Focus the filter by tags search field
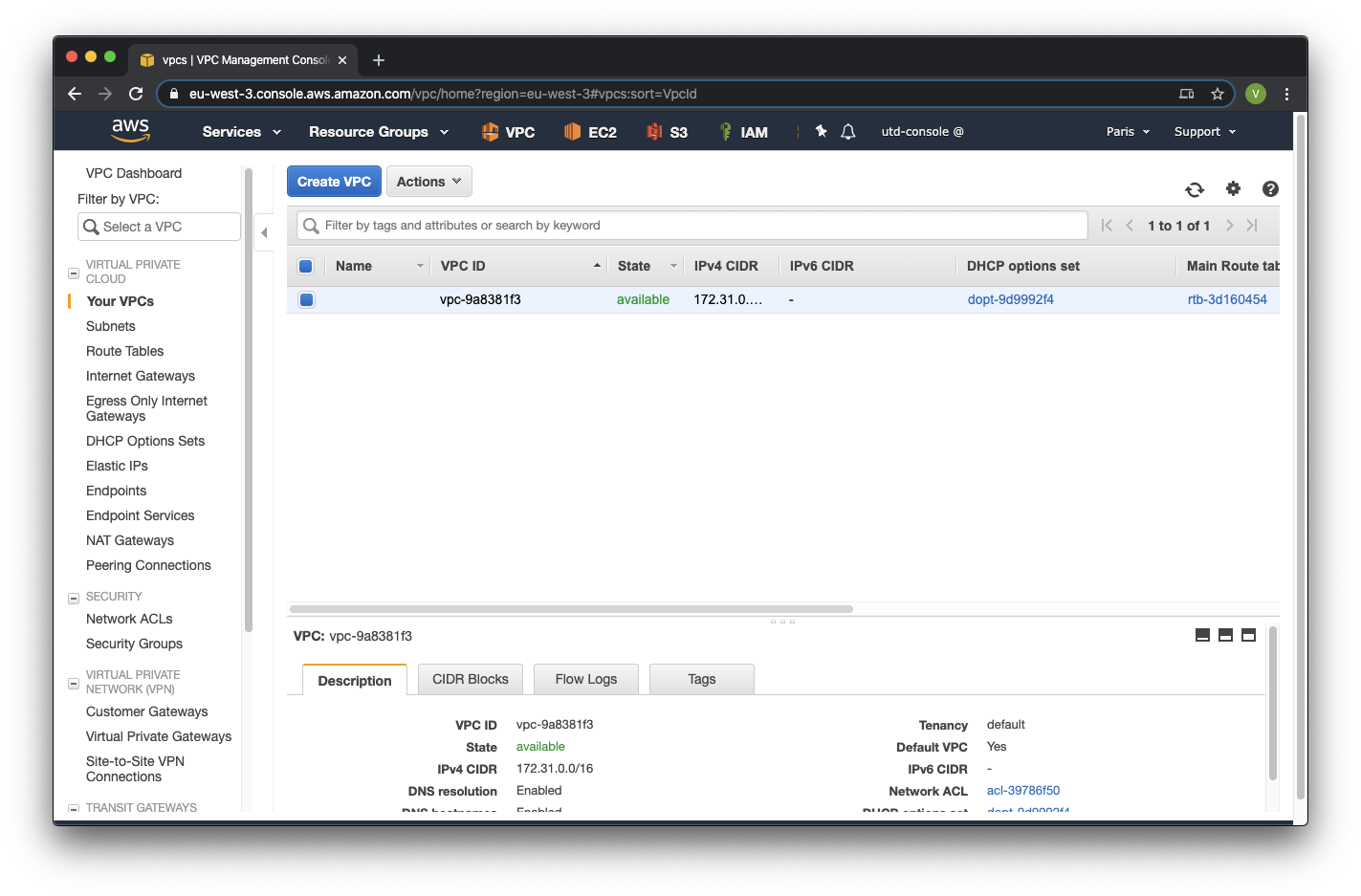 (x=692, y=226)
